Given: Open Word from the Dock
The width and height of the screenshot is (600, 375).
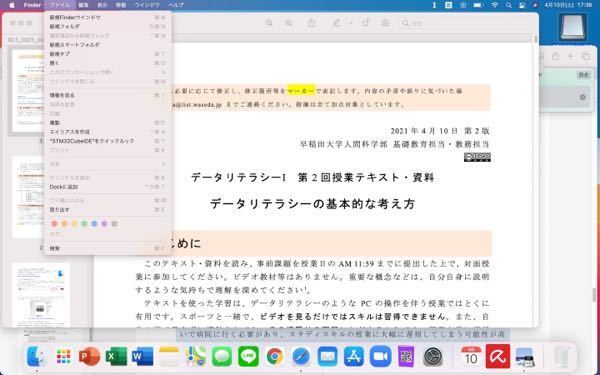Looking at the screenshot, I should click(142, 356).
